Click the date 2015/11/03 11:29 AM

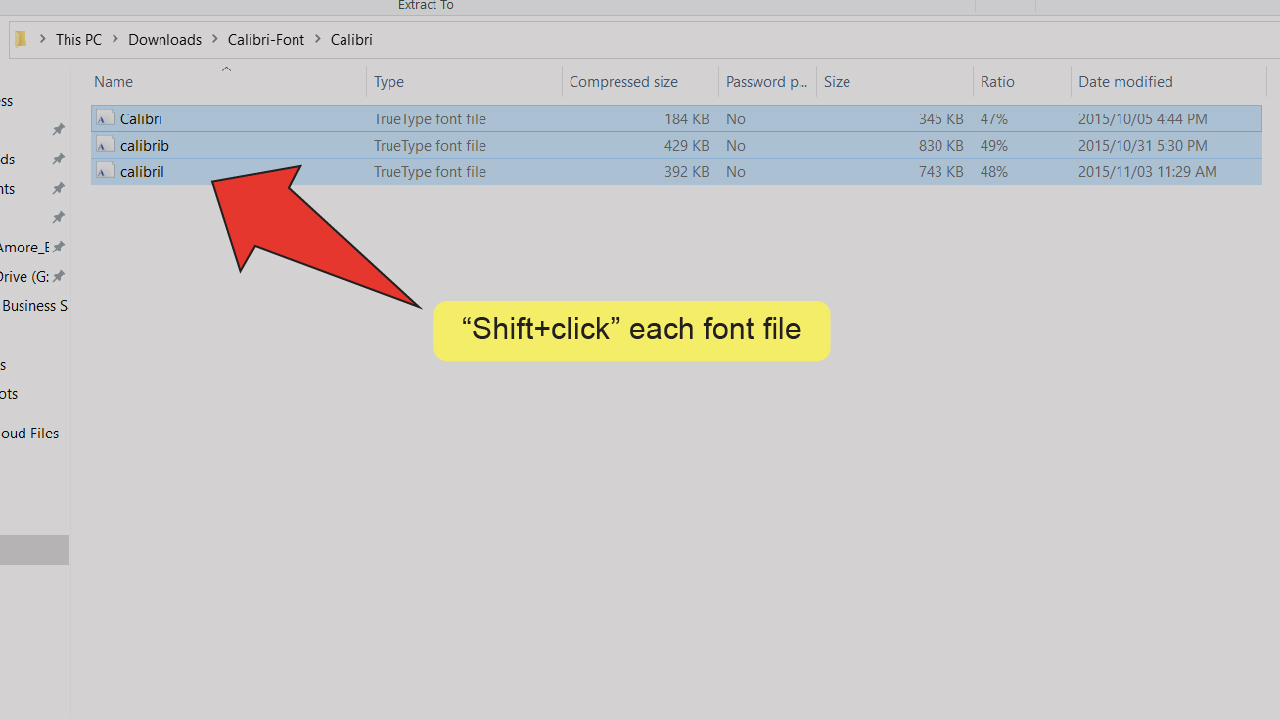point(1147,172)
